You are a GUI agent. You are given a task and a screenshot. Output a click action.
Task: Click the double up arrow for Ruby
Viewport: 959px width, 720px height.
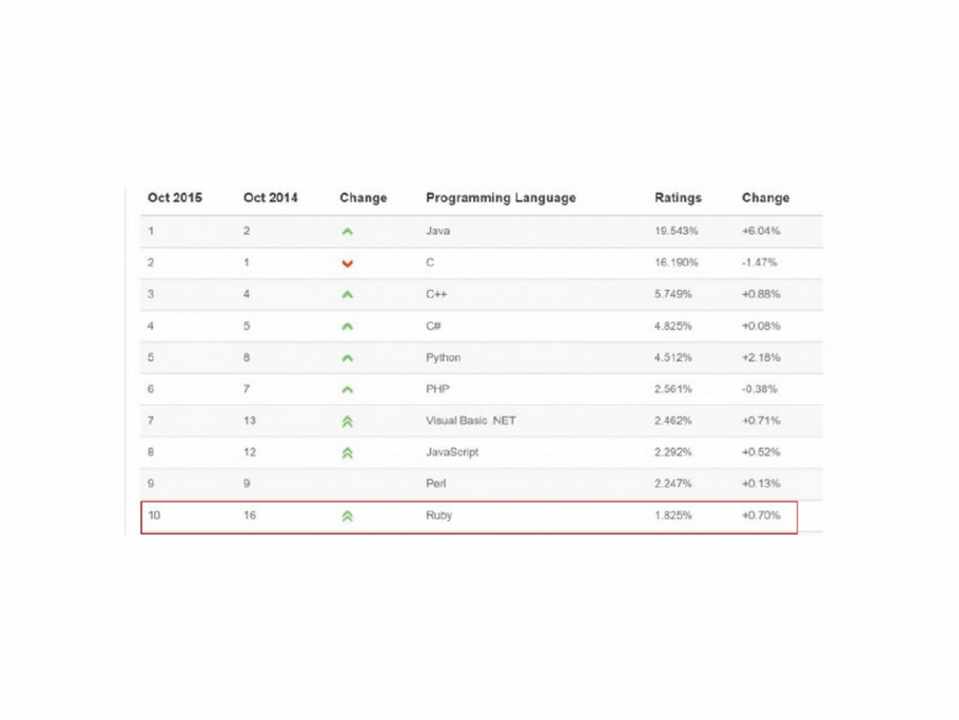pyautogui.click(x=347, y=516)
